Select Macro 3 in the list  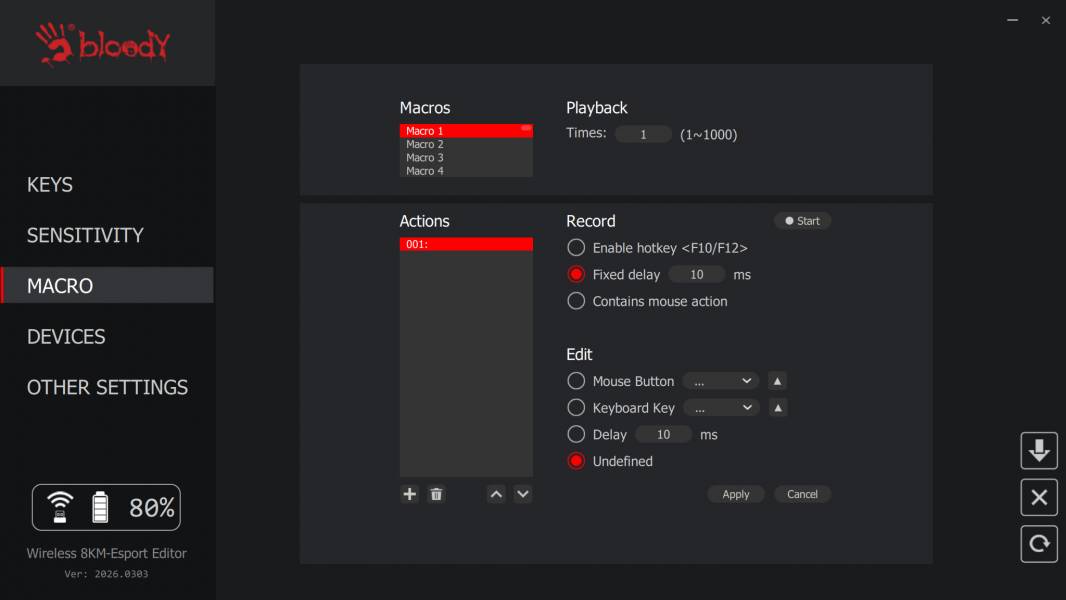[x=466, y=158]
